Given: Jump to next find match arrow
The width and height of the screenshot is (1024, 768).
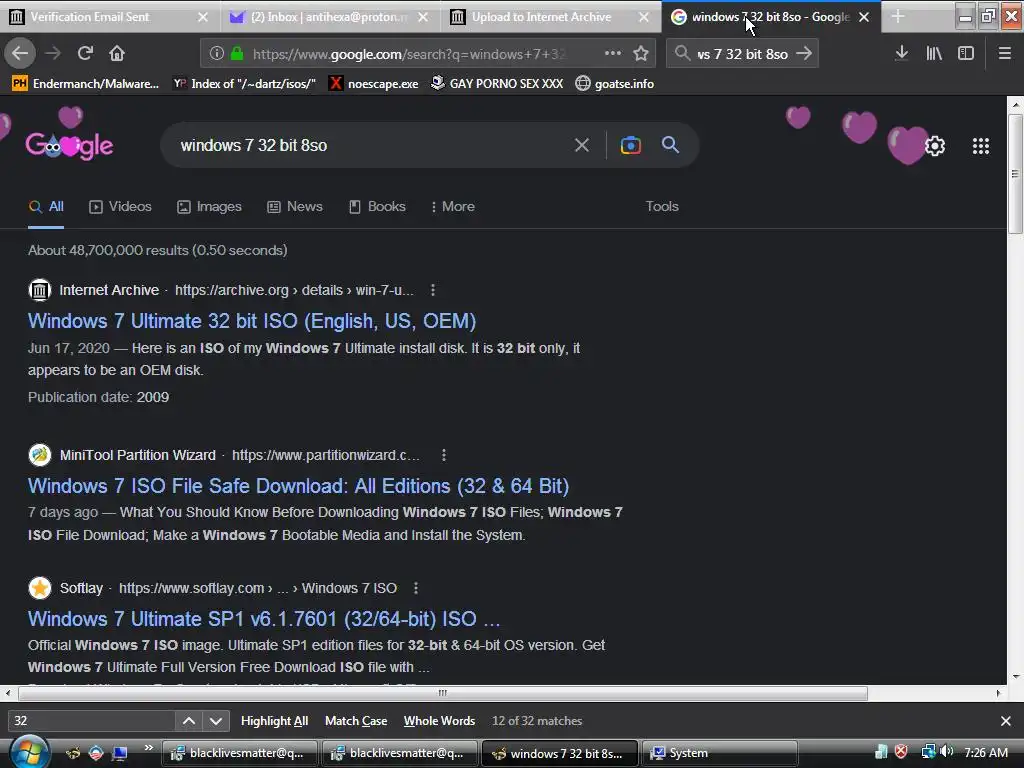Looking at the screenshot, I should (216, 721).
